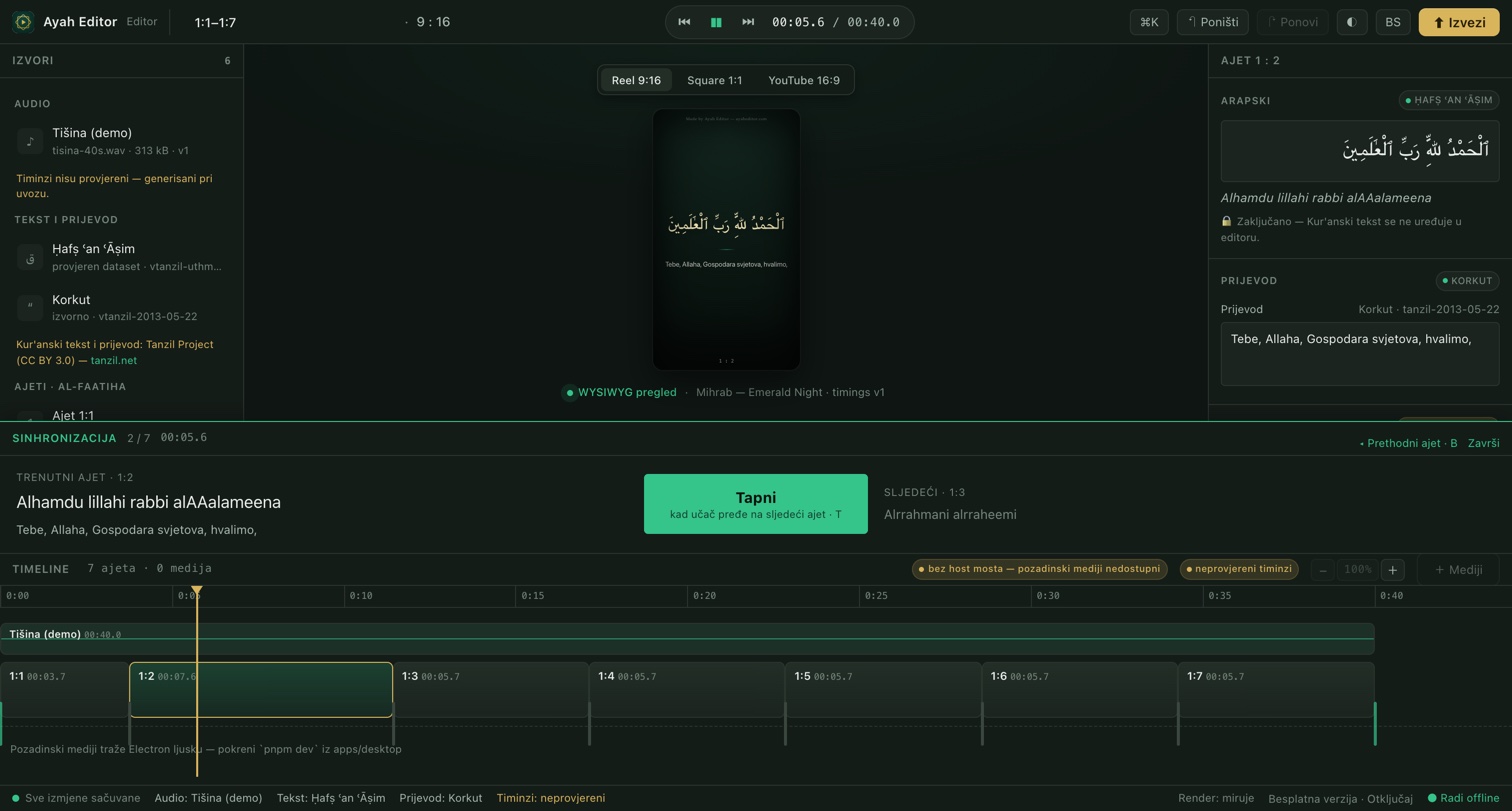Click the Tišina (demo) audio track
The image size is (1512, 811).
pos(687,639)
